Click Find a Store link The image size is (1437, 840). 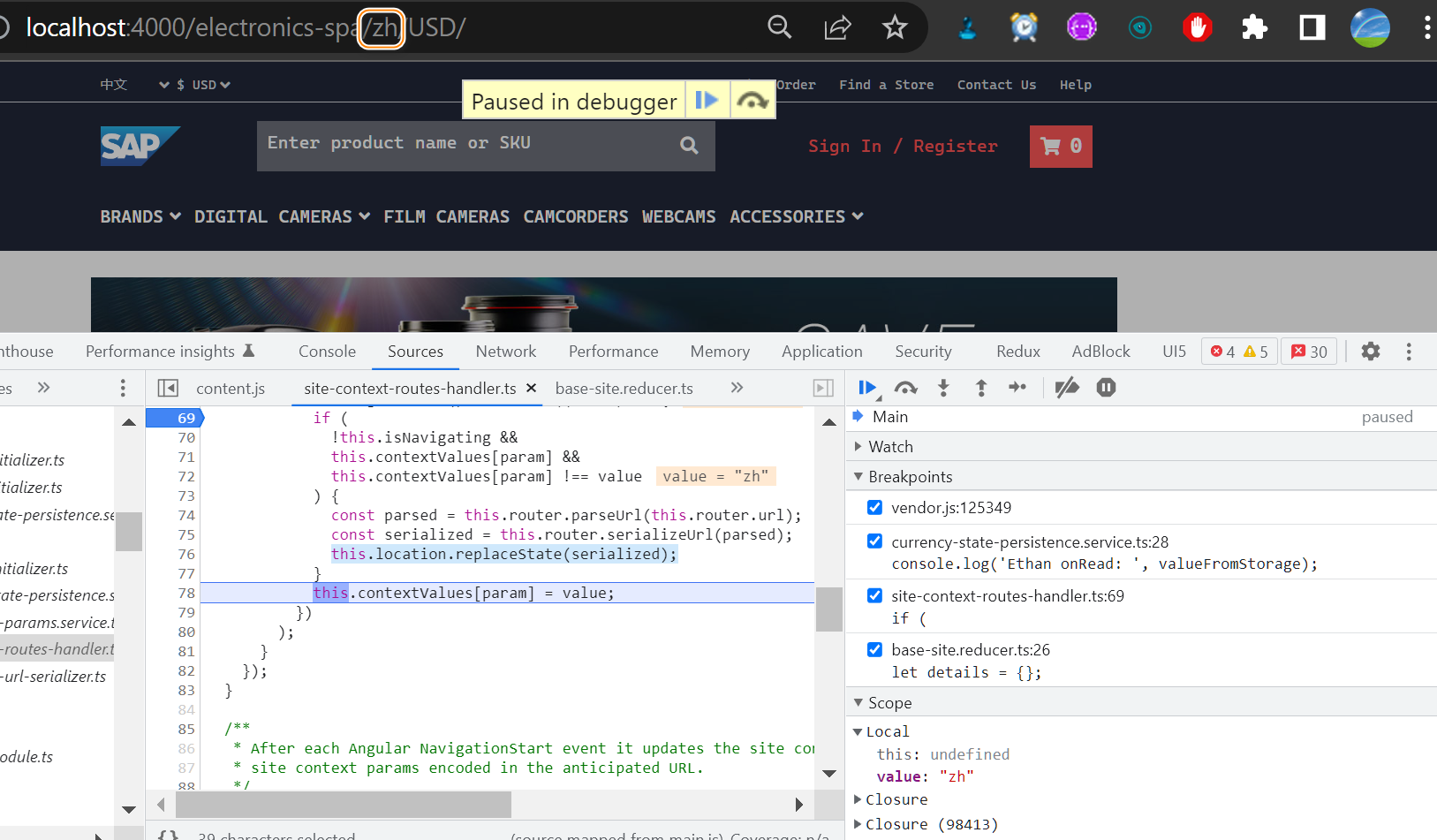click(x=886, y=85)
